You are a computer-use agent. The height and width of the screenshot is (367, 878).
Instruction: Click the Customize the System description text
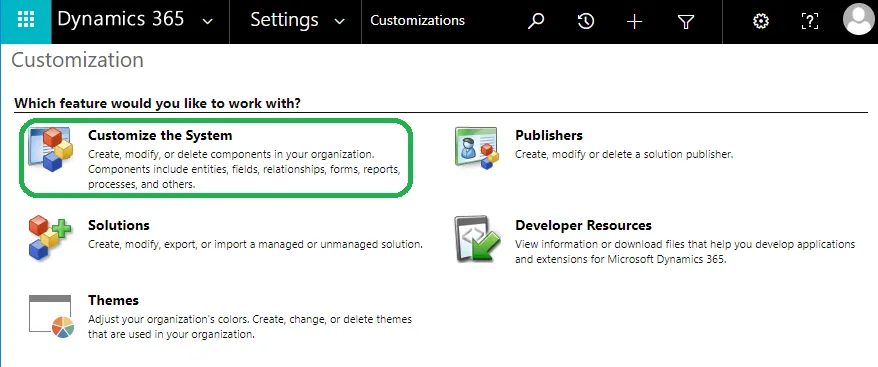(244, 169)
